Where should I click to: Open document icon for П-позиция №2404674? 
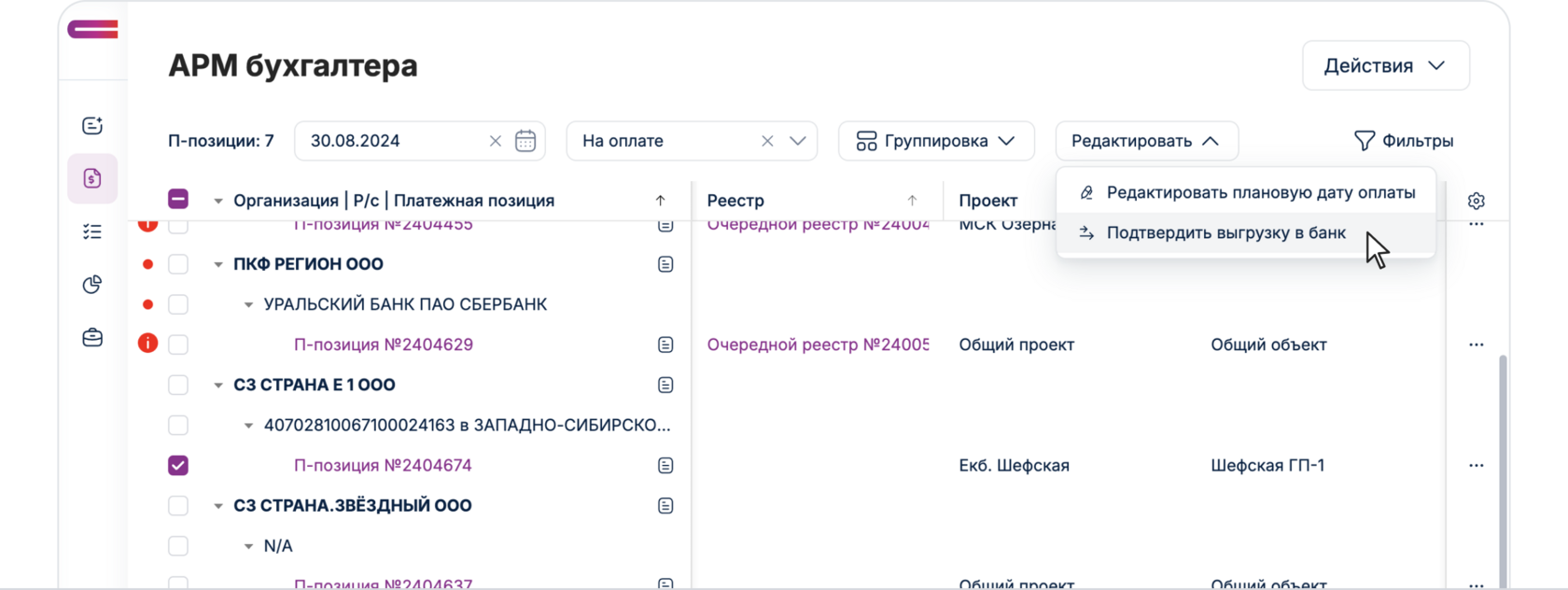click(x=665, y=465)
